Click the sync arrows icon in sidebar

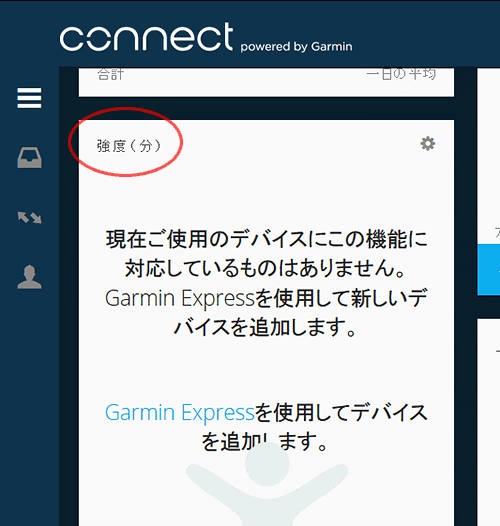[30, 217]
